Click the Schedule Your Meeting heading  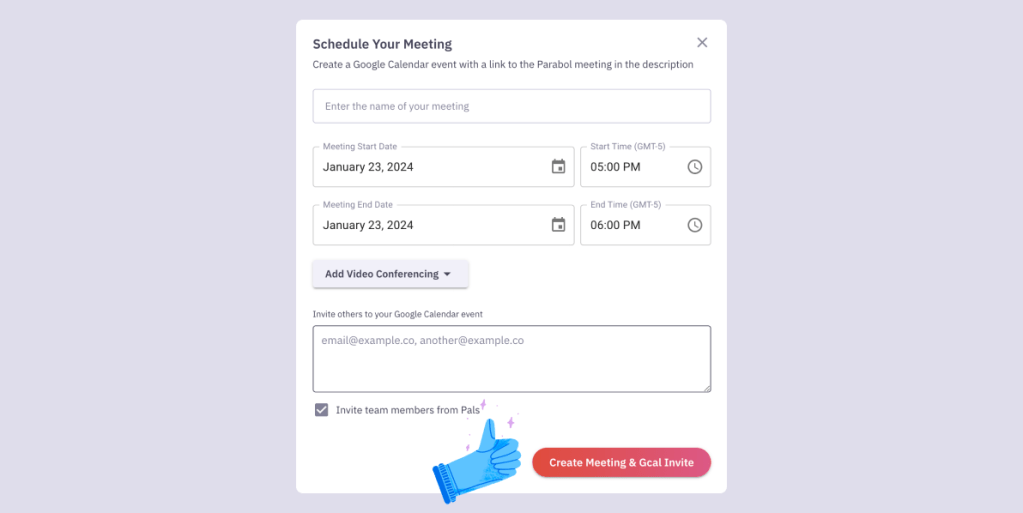click(x=382, y=44)
